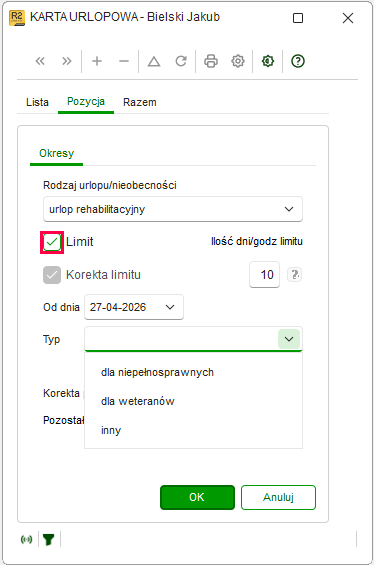
Task: Click the triangle edit icon in toolbar
Action: (154, 61)
